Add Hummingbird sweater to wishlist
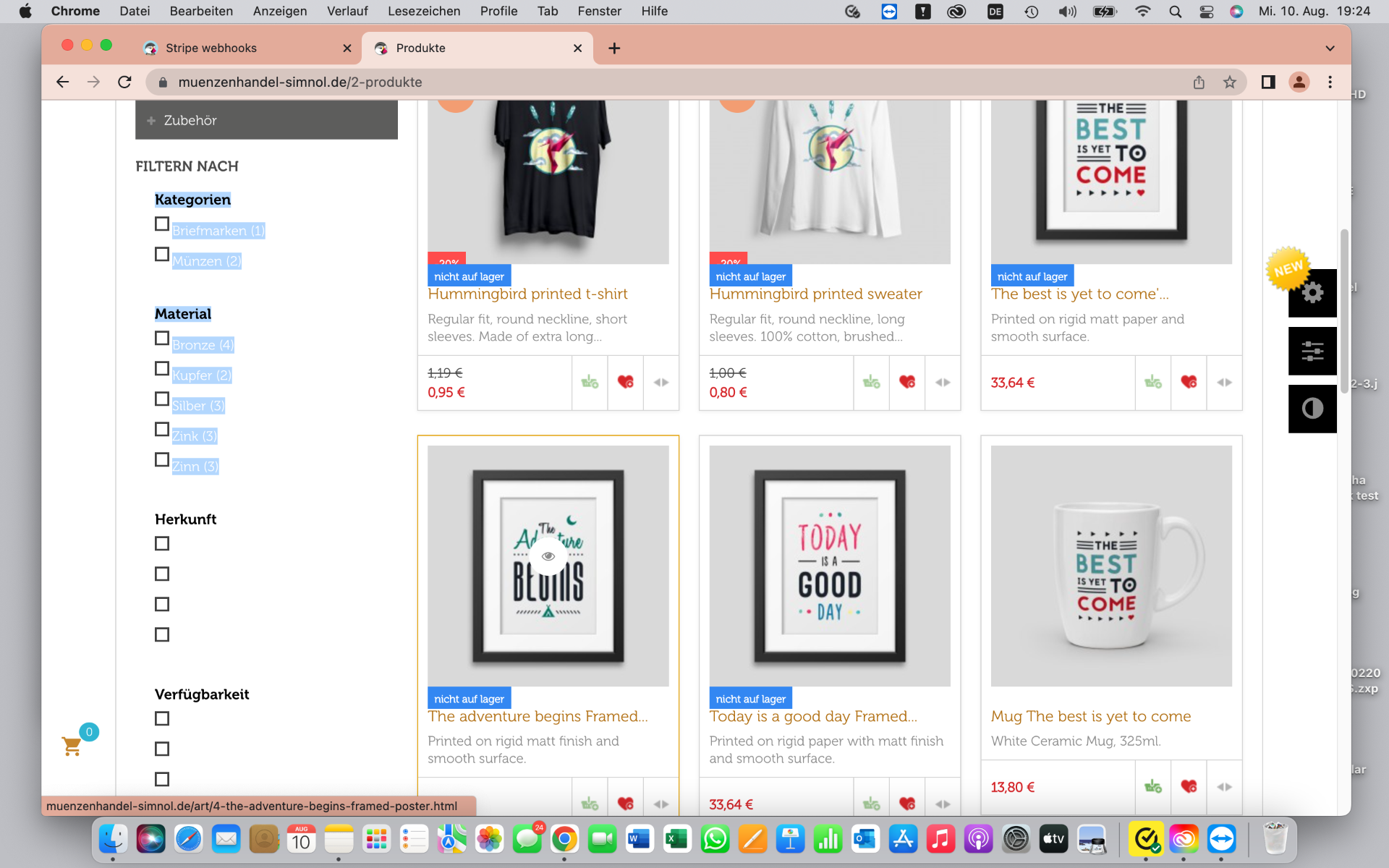 [x=906, y=382]
